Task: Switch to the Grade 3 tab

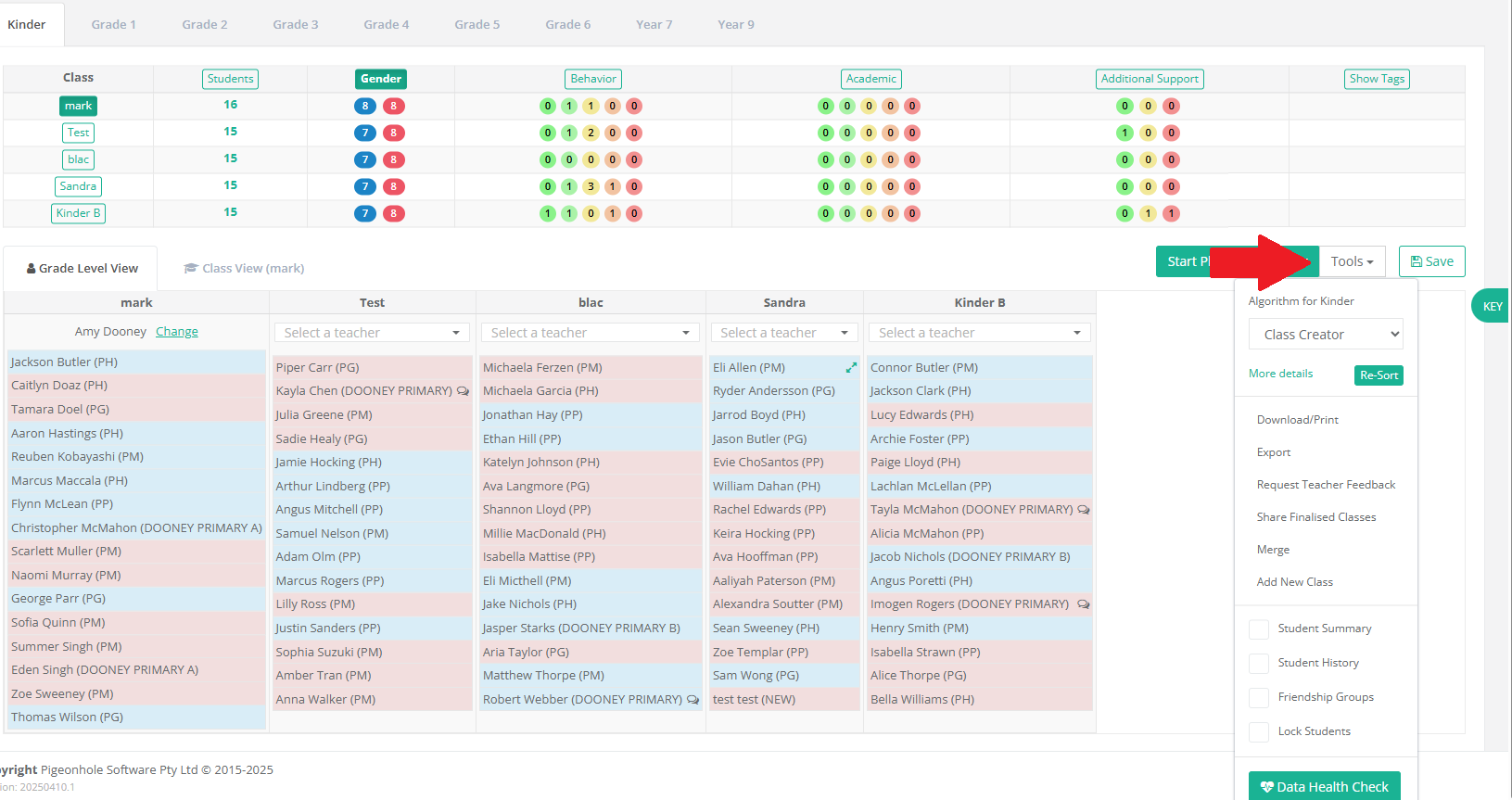Action: (x=296, y=24)
